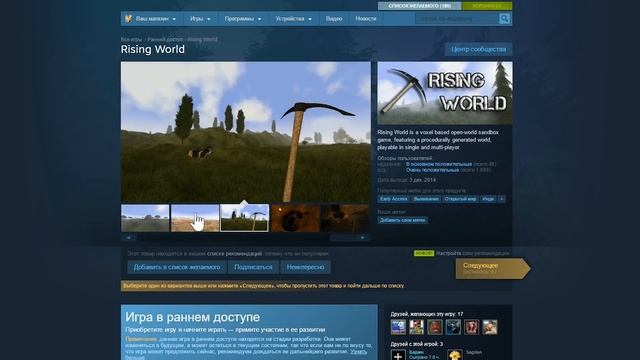This screenshot has height=360, width=640.
Task: Click inside the store search field
Action: [457, 18]
